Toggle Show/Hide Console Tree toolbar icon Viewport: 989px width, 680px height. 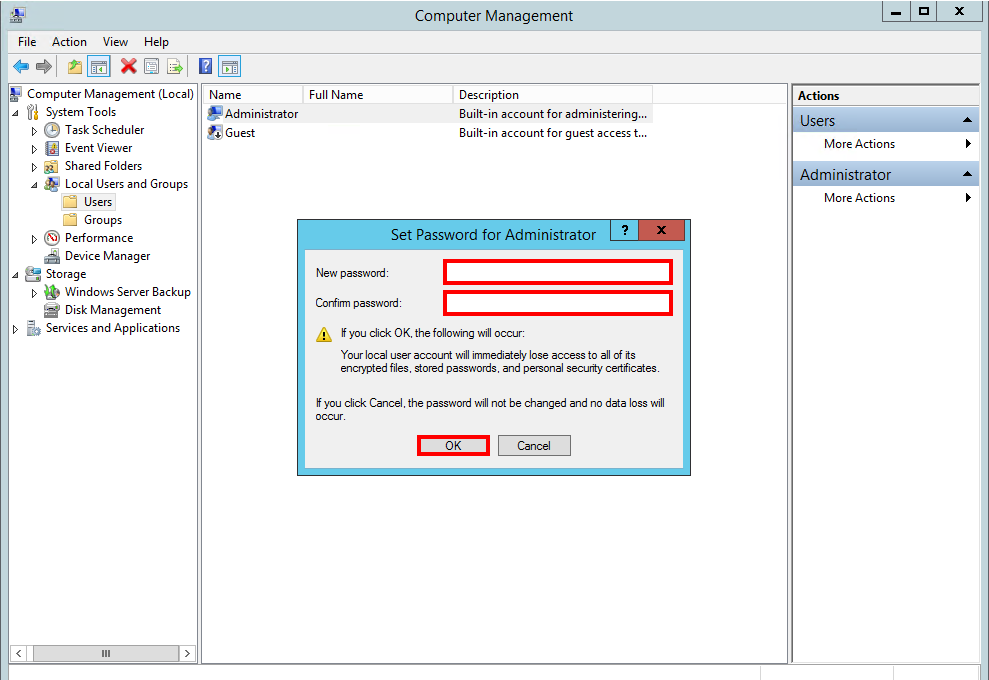99,66
